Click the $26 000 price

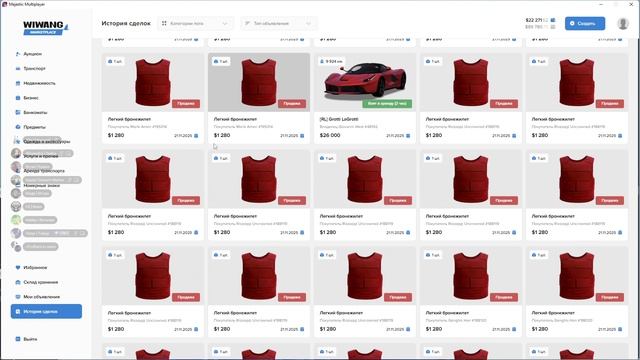(330, 136)
